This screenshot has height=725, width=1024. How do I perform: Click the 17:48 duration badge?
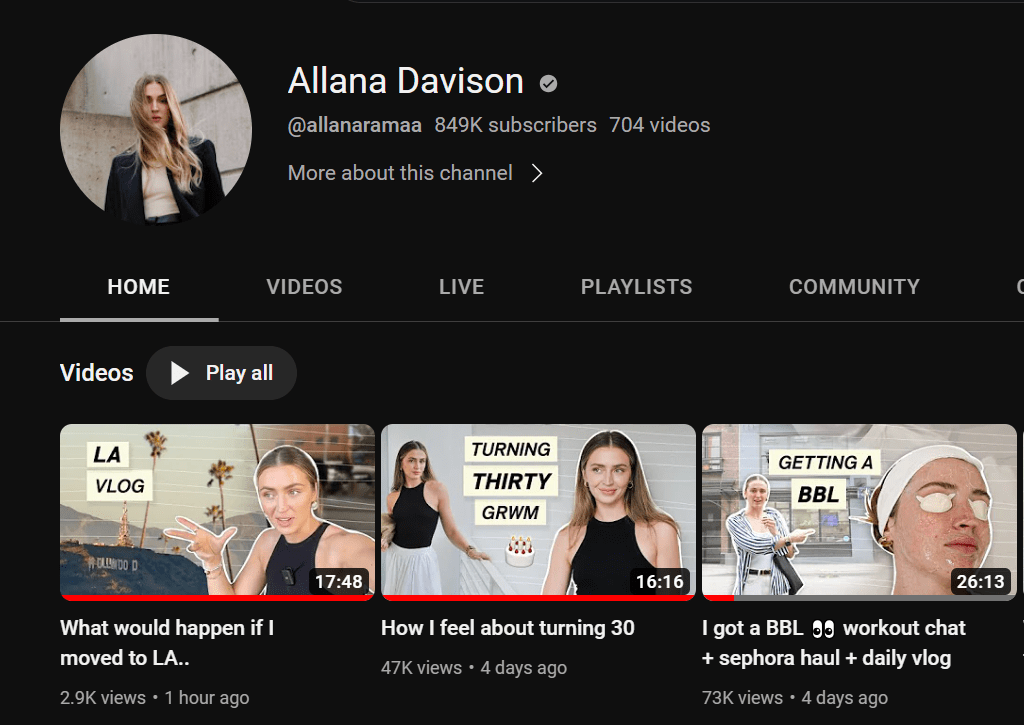tap(338, 581)
